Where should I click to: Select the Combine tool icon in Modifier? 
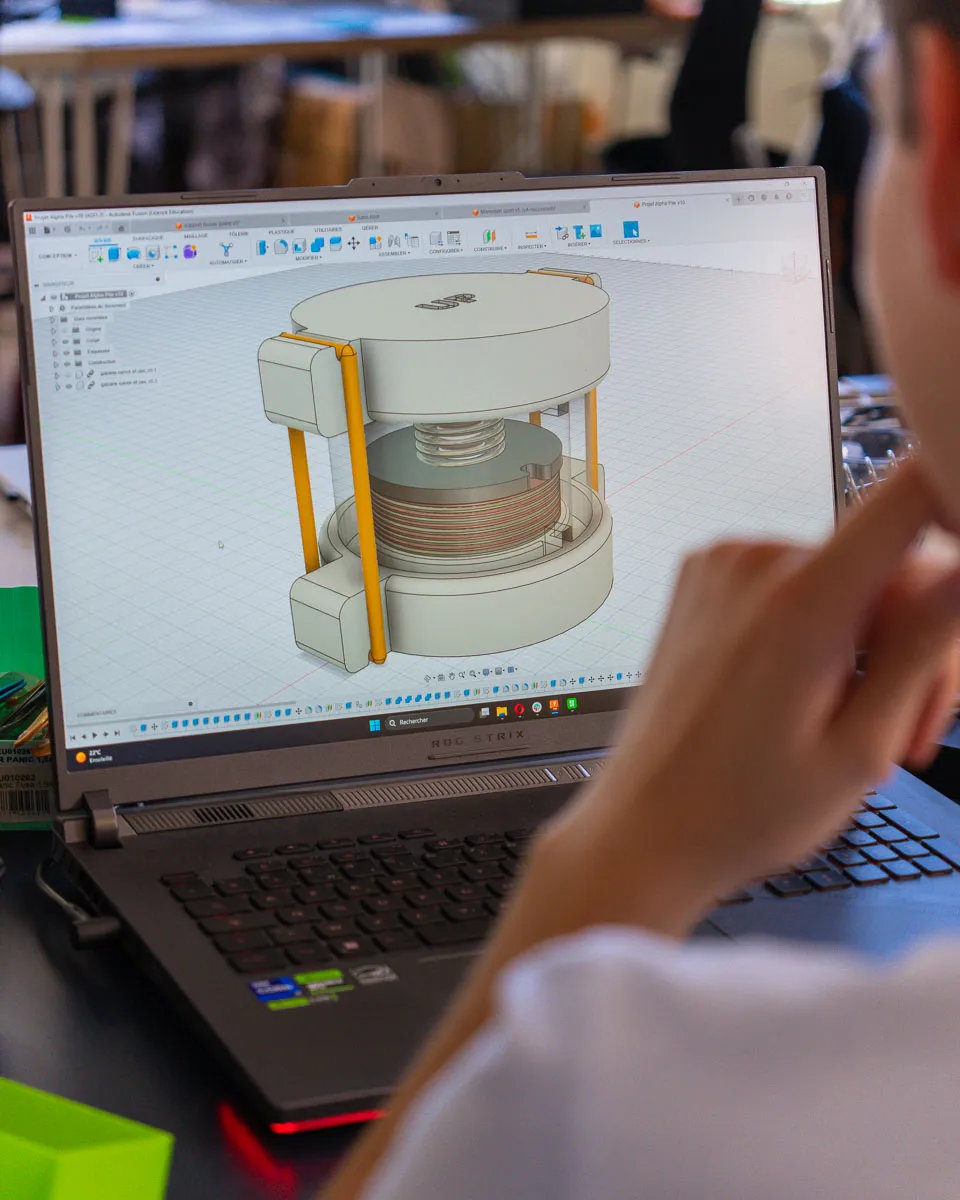click(317, 244)
